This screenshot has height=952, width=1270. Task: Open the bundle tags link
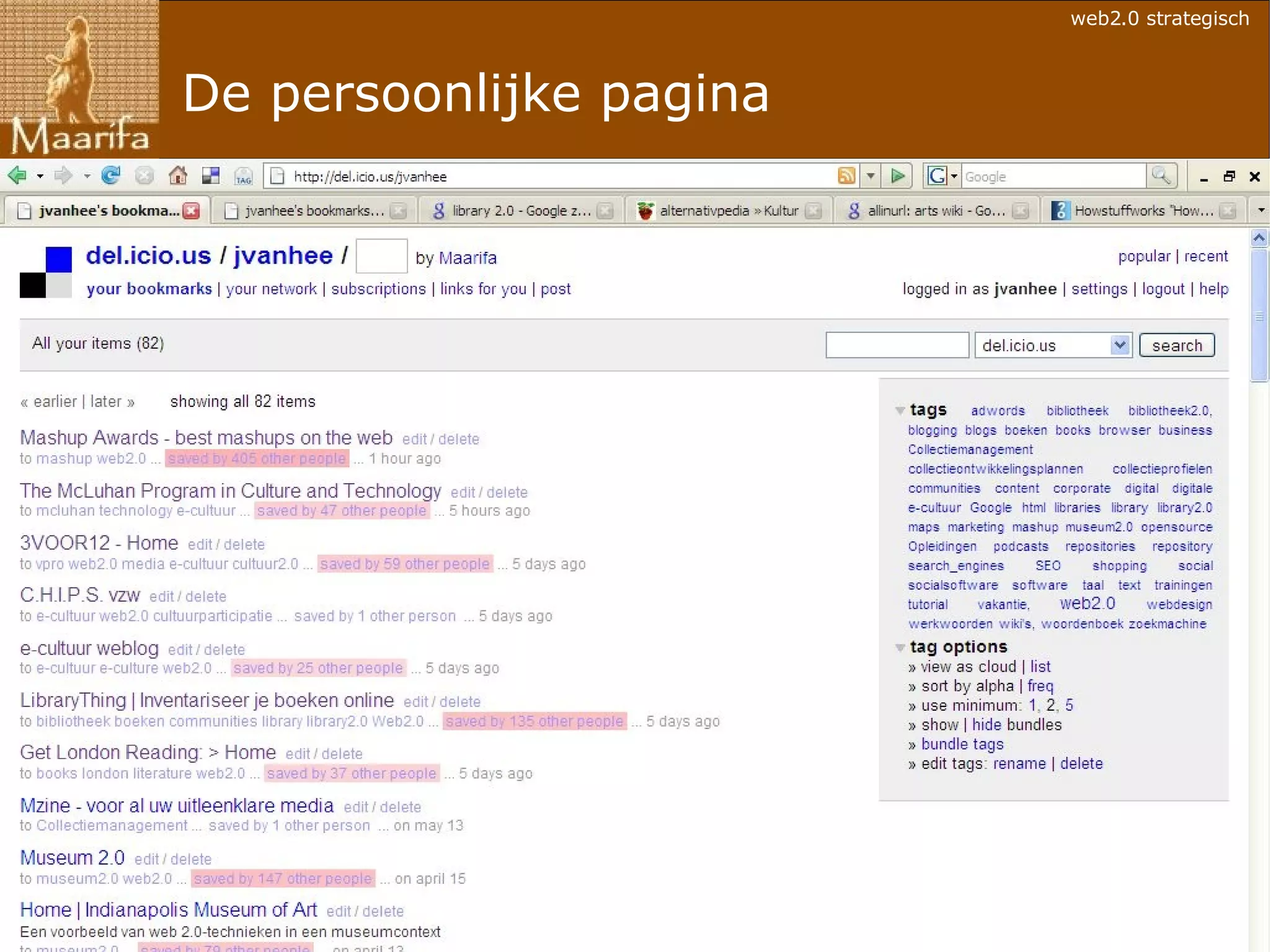click(962, 744)
